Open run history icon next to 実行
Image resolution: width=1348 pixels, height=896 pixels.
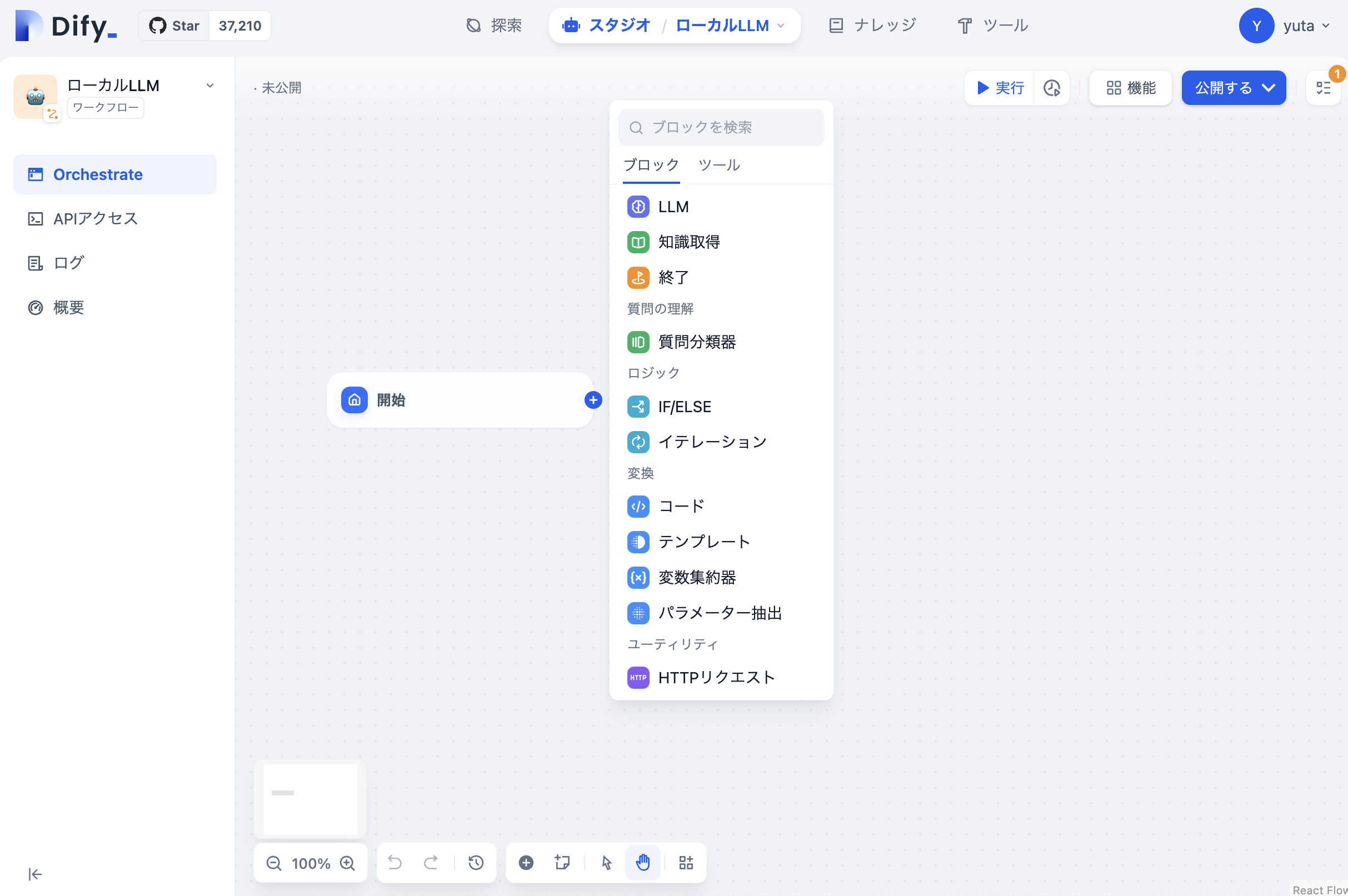(x=1051, y=88)
